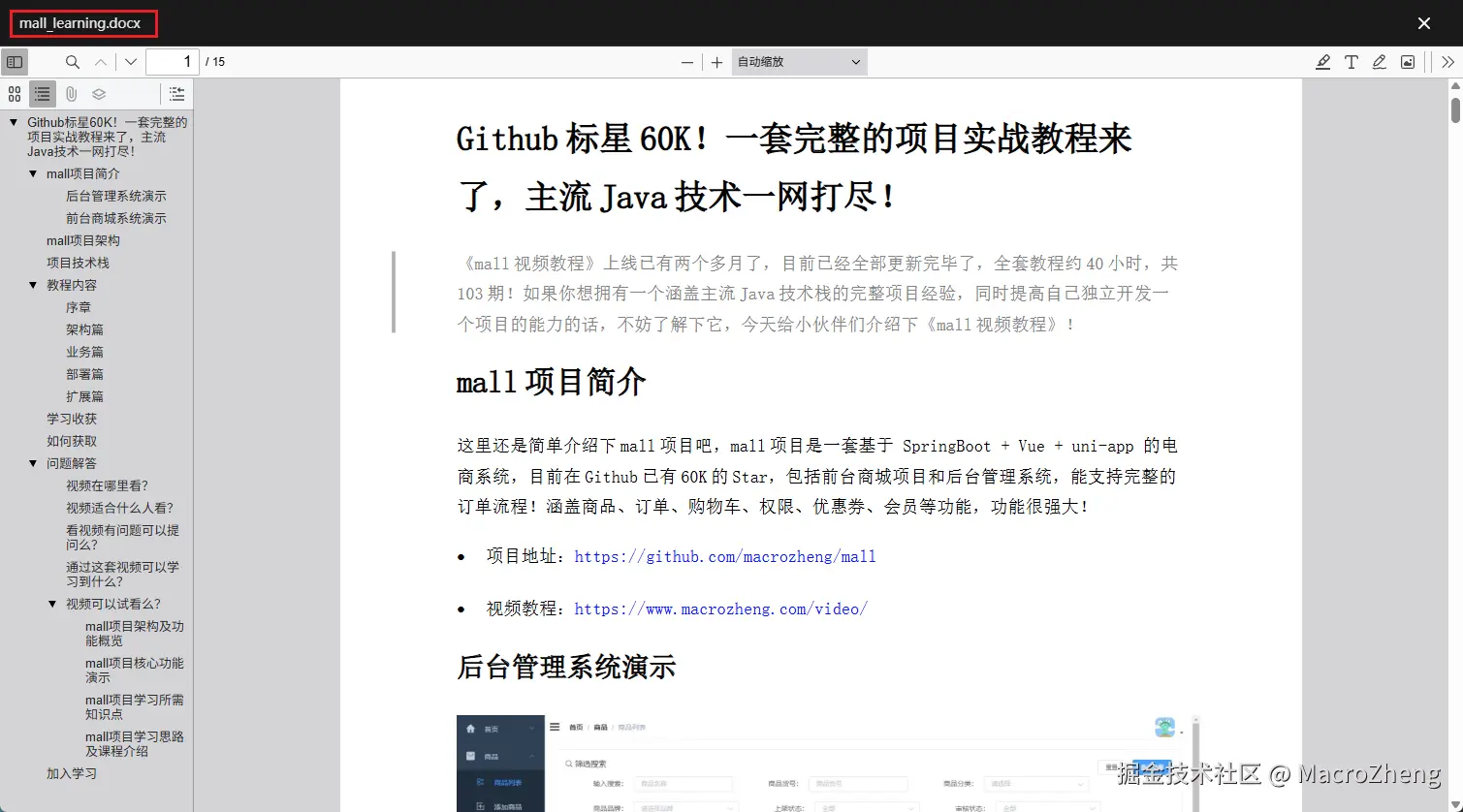The height and width of the screenshot is (812, 1463).
Task: Navigate to 加入学习 outline entry
Action: point(72,774)
